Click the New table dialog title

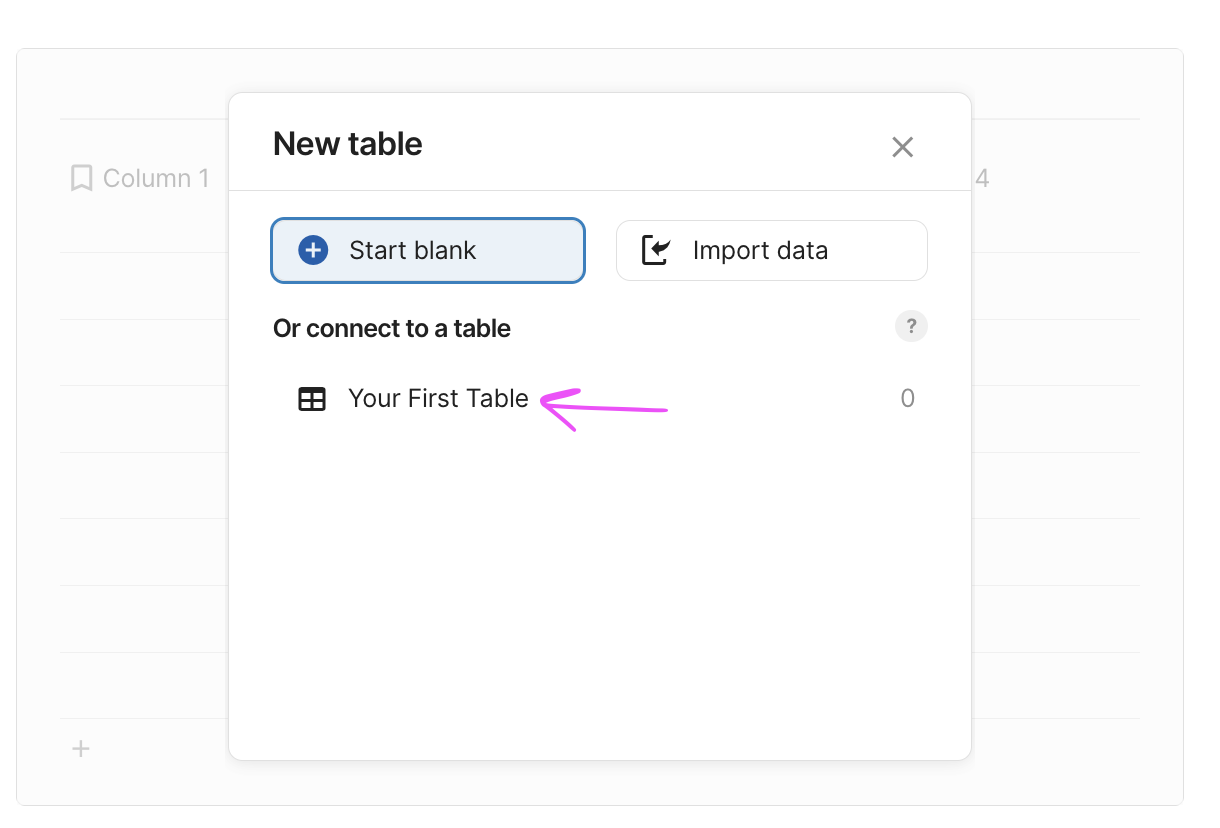pyautogui.click(x=348, y=144)
